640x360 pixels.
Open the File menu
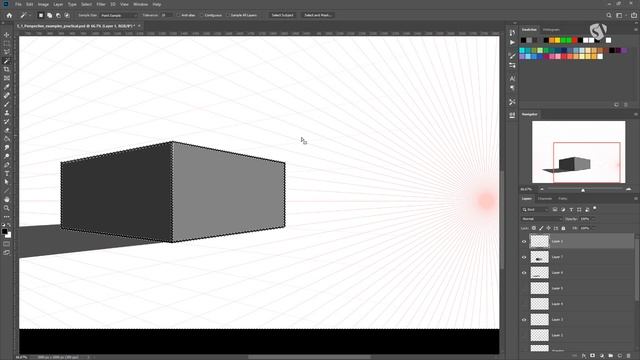[x=18, y=4]
